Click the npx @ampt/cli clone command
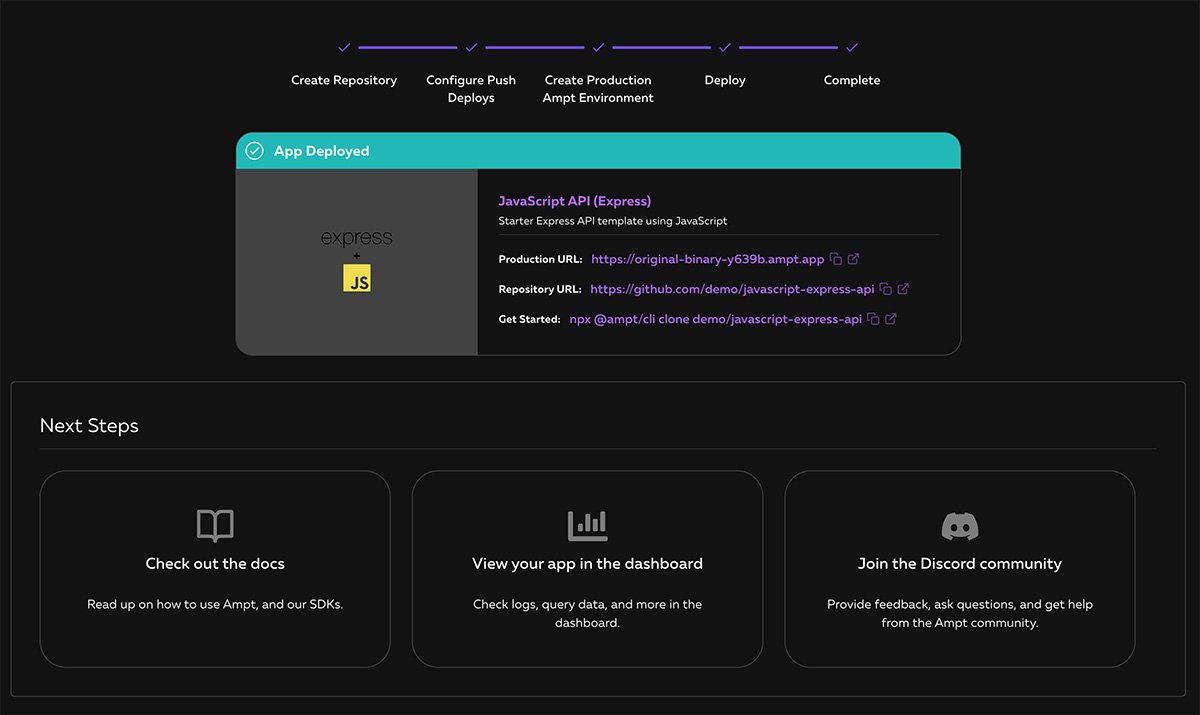This screenshot has width=1200, height=715. [x=715, y=319]
